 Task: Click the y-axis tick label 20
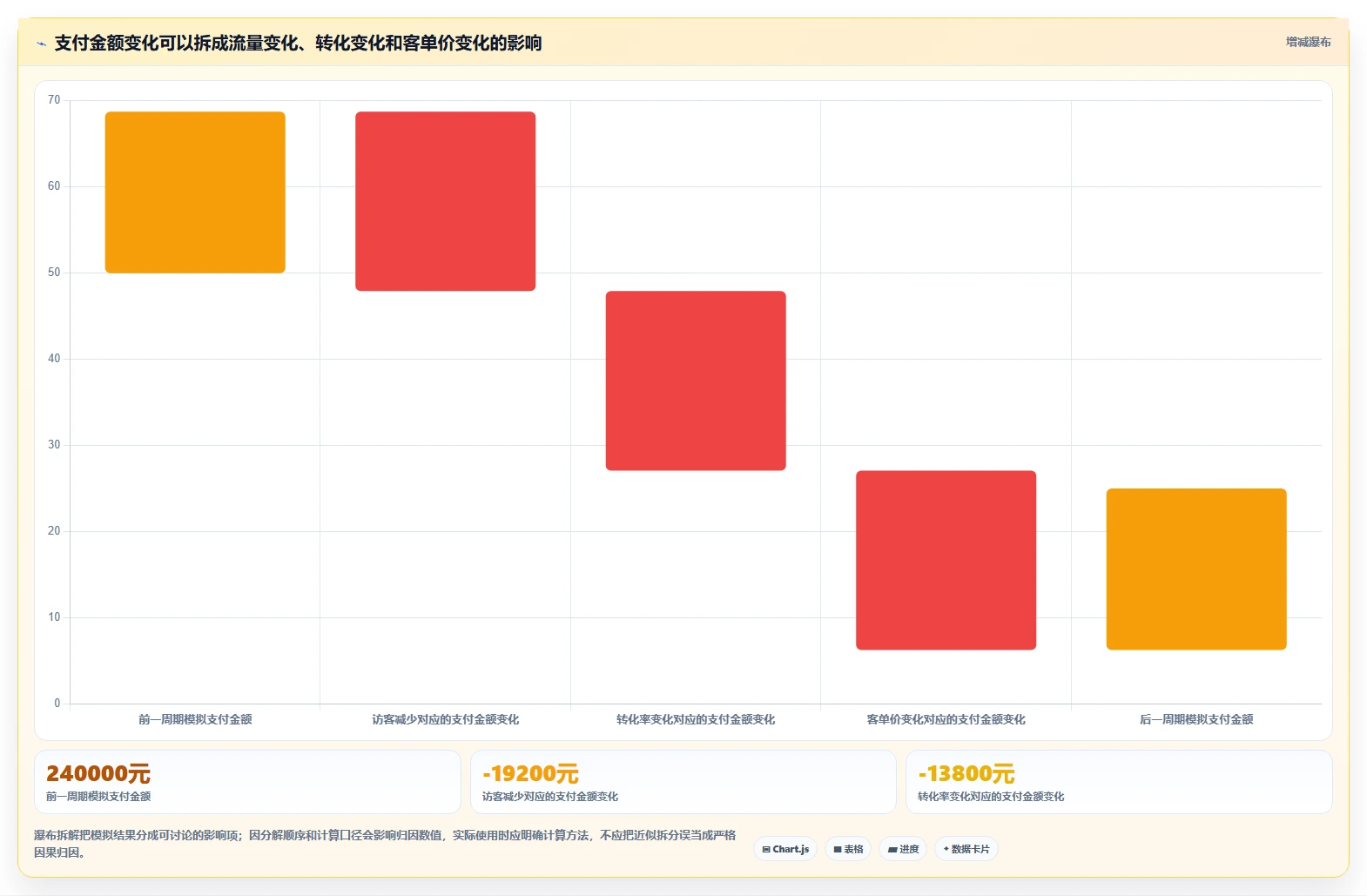click(x=54, y=531)
